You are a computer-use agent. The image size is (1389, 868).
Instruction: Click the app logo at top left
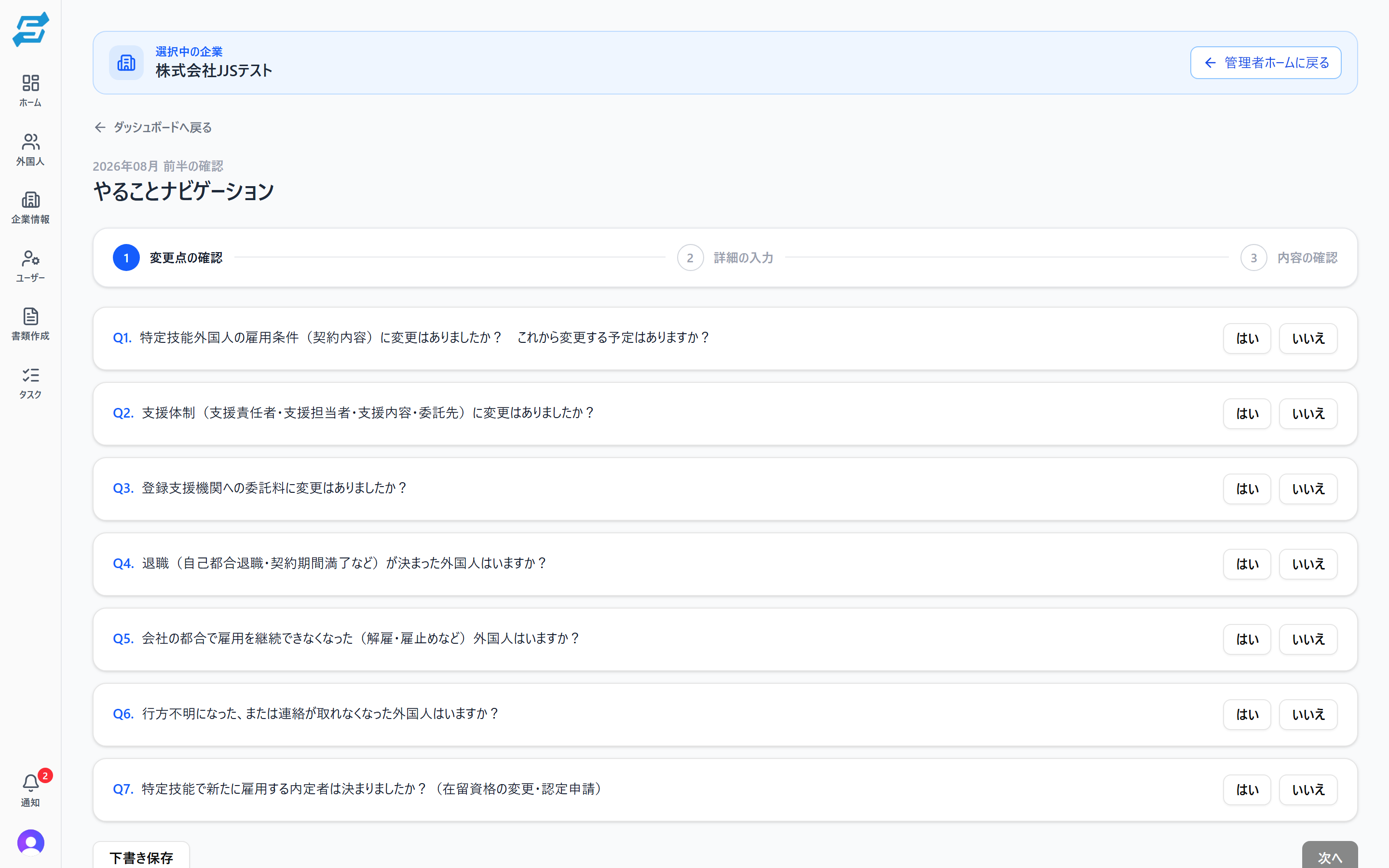30,29
